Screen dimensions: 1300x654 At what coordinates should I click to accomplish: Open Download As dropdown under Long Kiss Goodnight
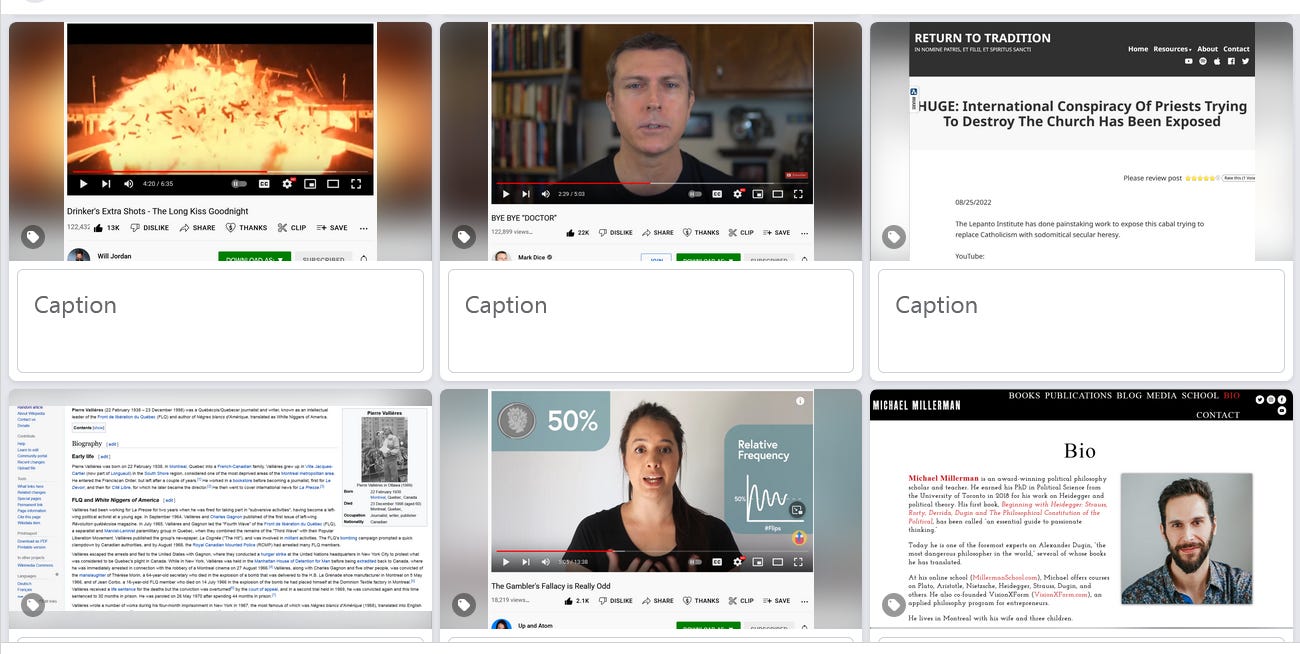[x=254, y=258]
